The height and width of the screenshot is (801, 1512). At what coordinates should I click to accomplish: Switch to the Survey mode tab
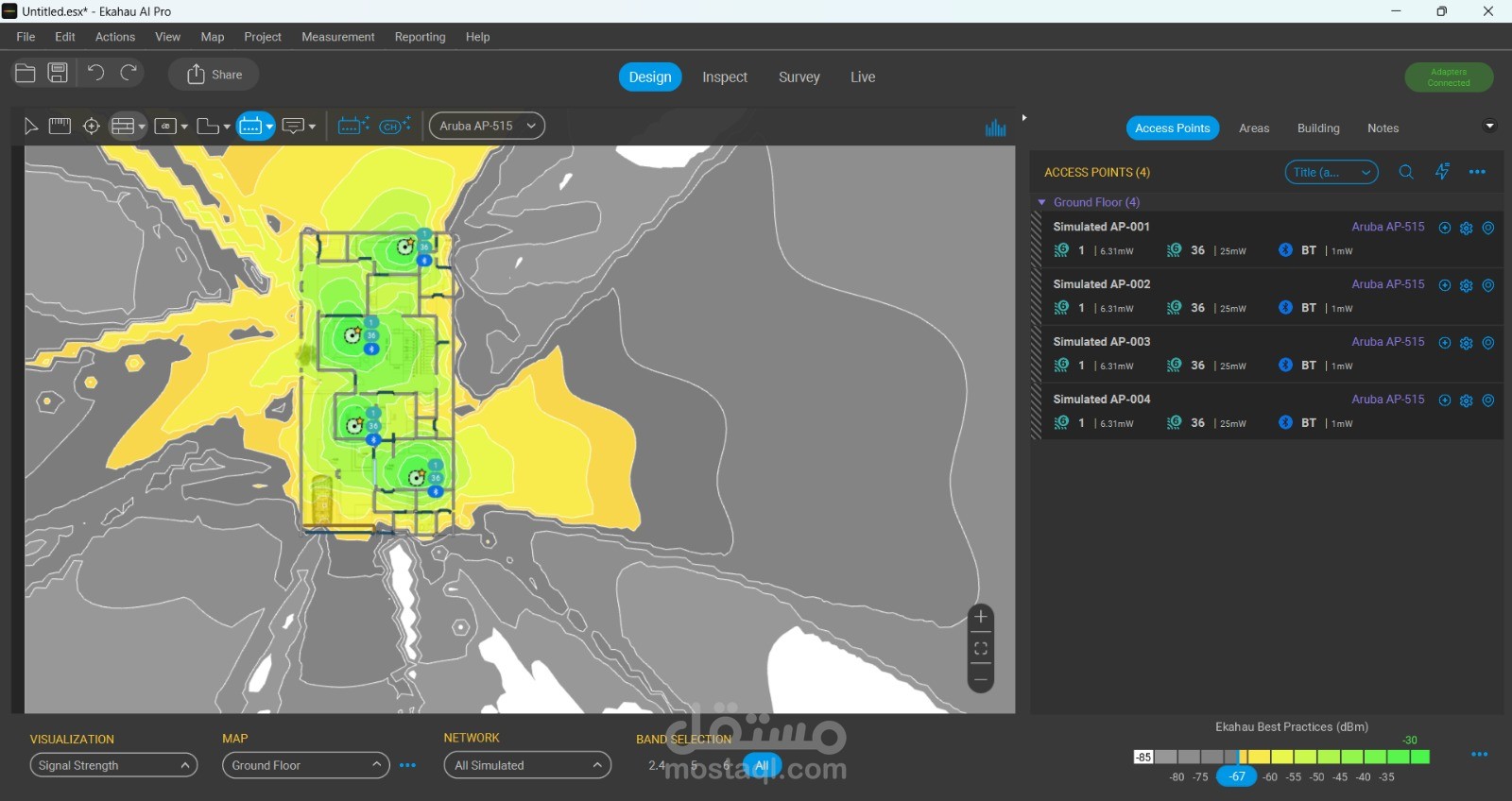(x=799, y=77)
